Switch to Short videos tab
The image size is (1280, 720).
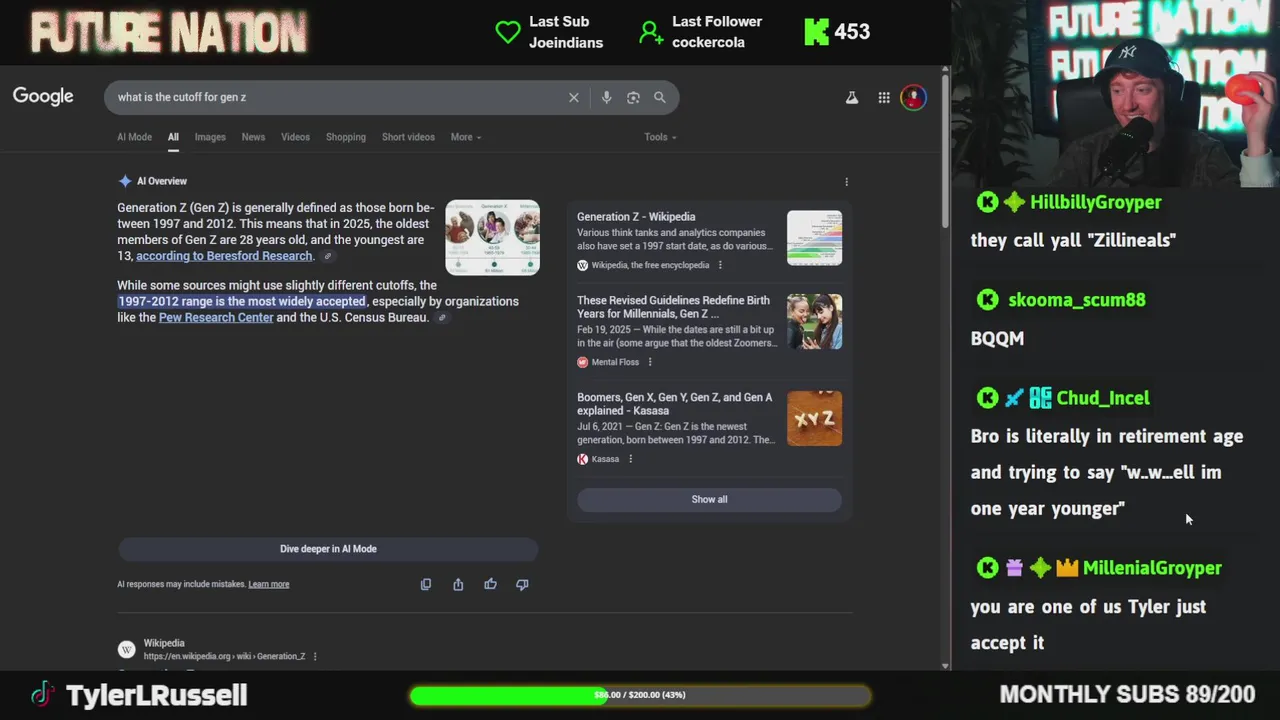coord(408,137)
